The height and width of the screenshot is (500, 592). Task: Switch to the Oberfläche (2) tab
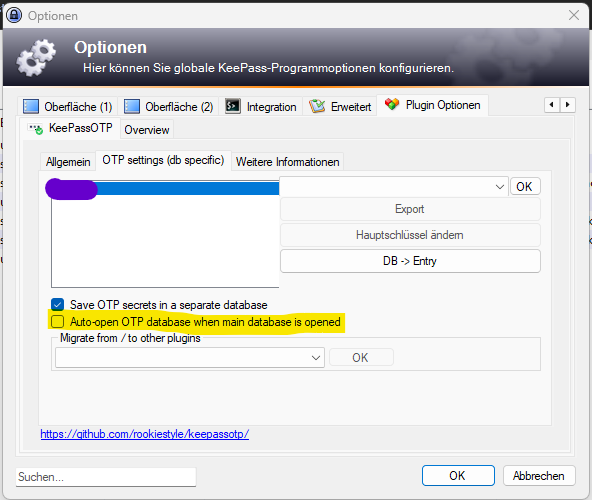[169, 106]
